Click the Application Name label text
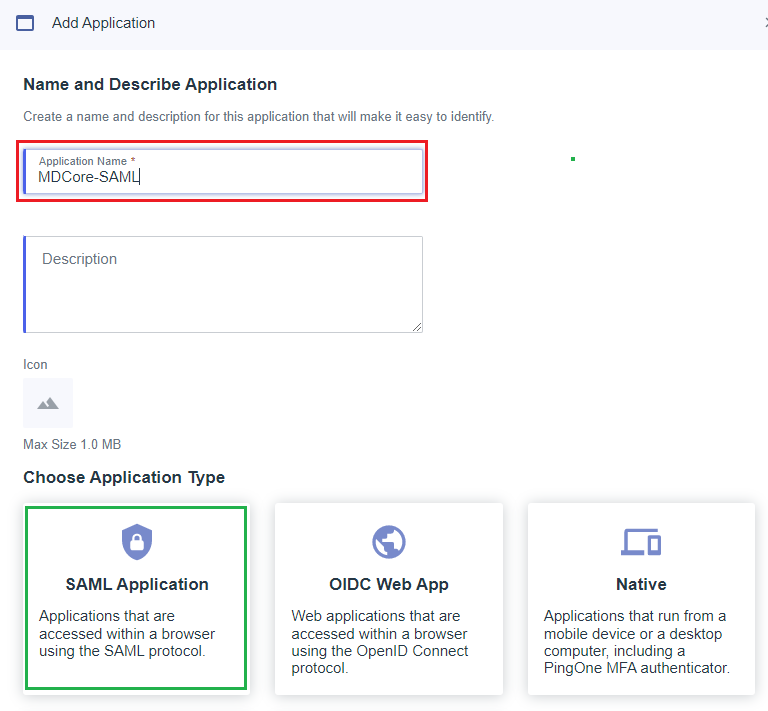Viewport: 768px width, 711px height. [x=83, y=161]
